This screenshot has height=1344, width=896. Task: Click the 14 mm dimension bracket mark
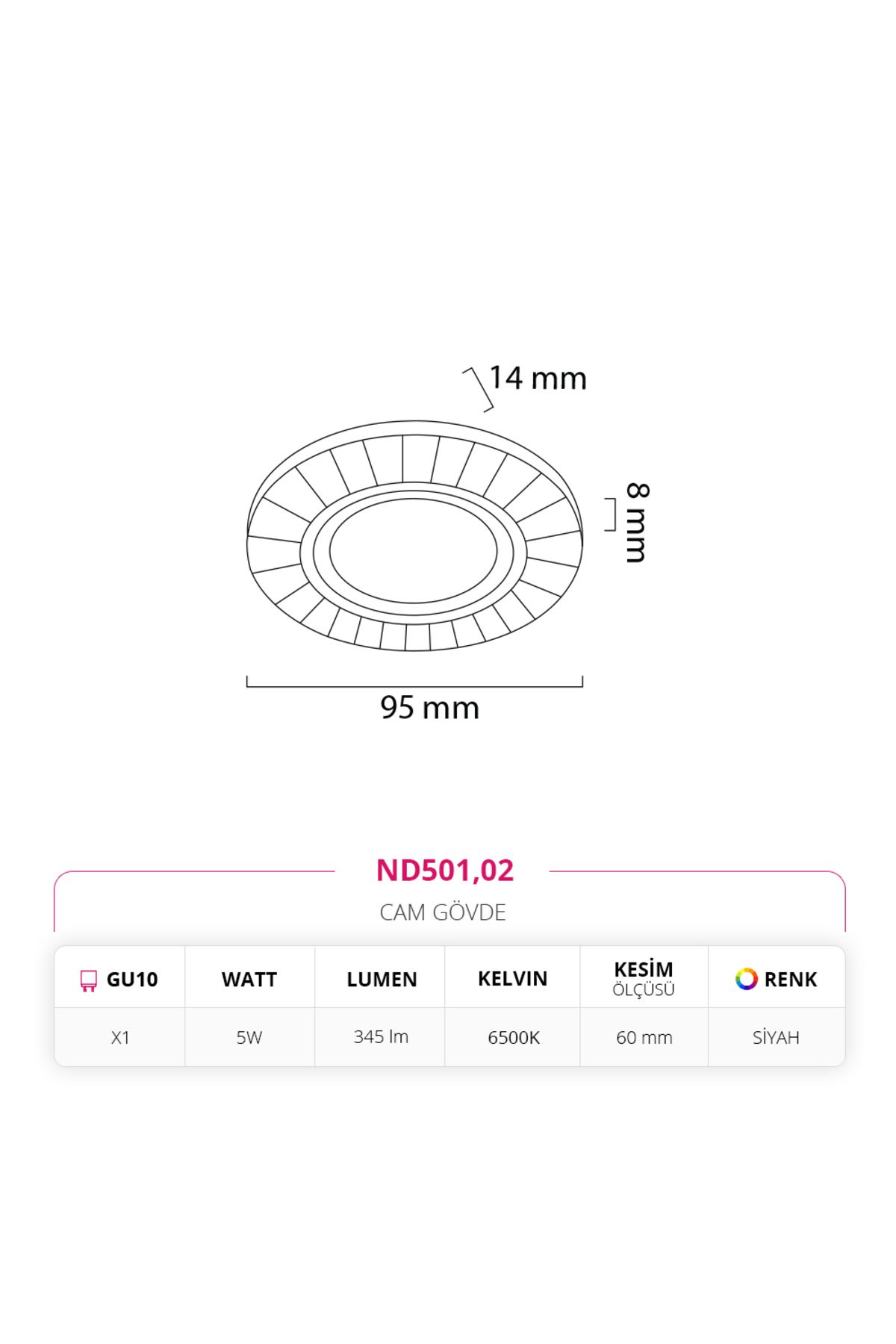pos(478,390)
